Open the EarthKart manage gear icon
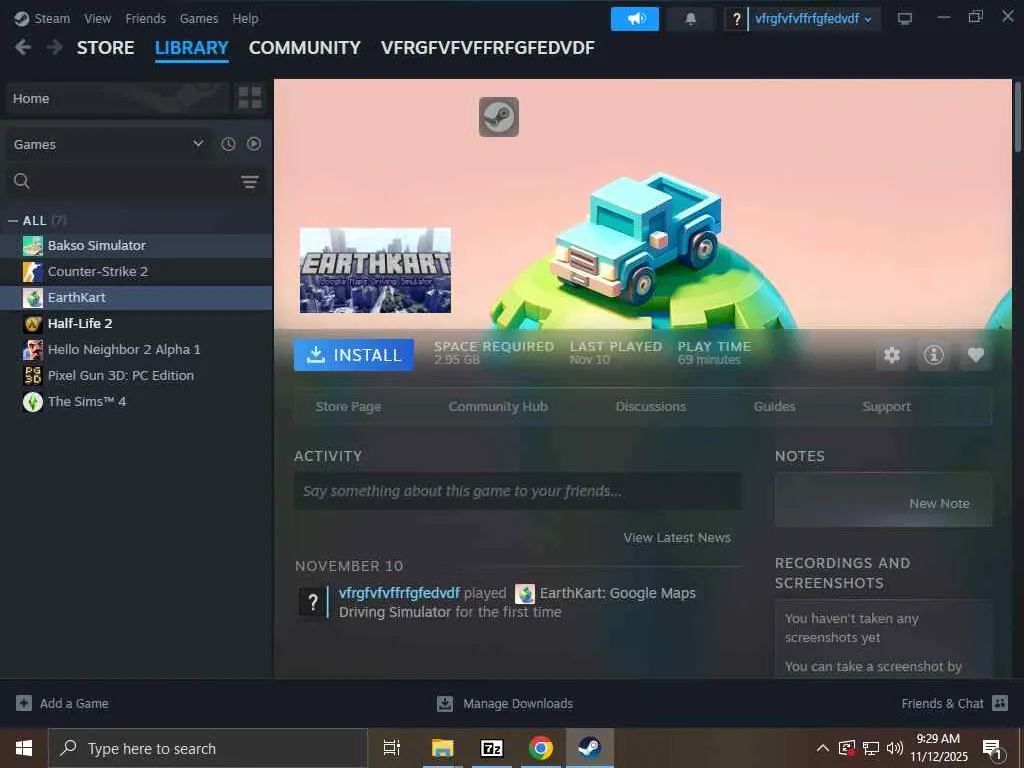 pyautogui.click(x=892, y=355)
